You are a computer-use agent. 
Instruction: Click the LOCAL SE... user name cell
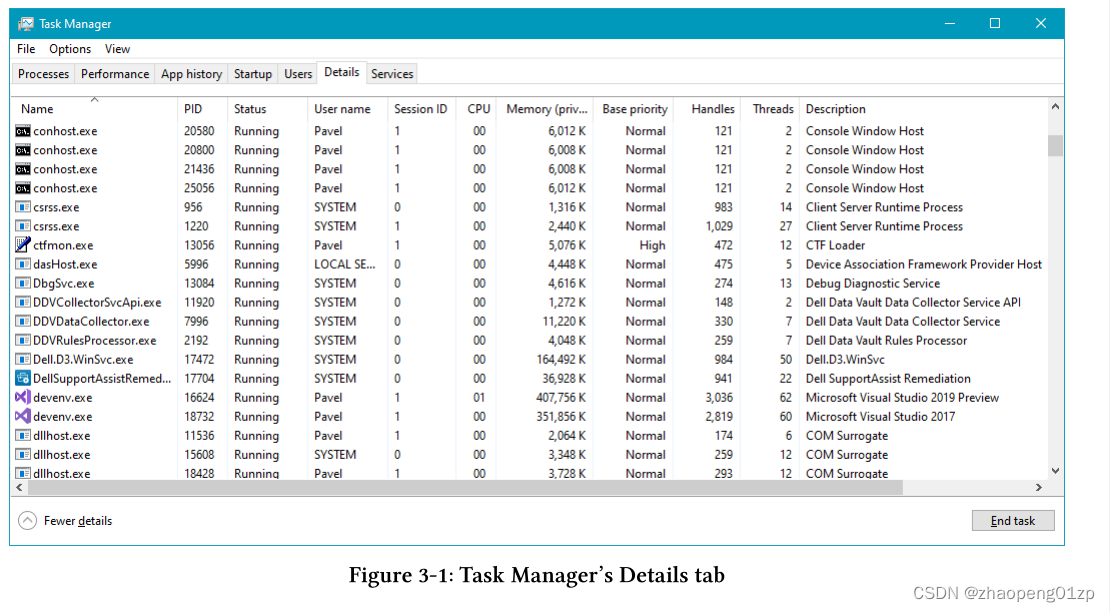(x=345, y=265)
